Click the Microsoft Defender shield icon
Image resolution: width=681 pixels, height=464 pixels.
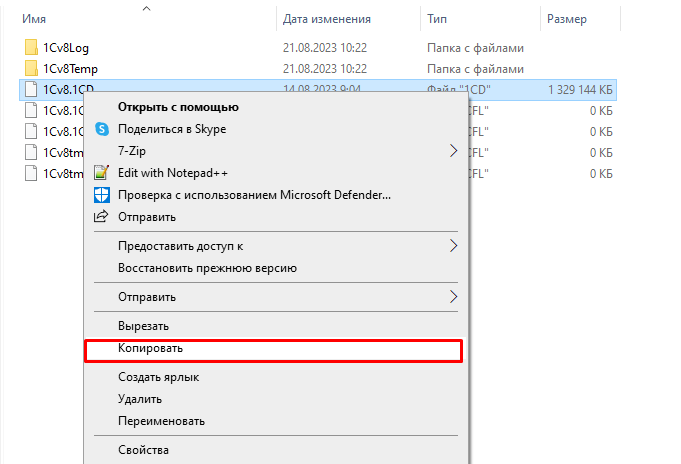[x=101, y=195]
